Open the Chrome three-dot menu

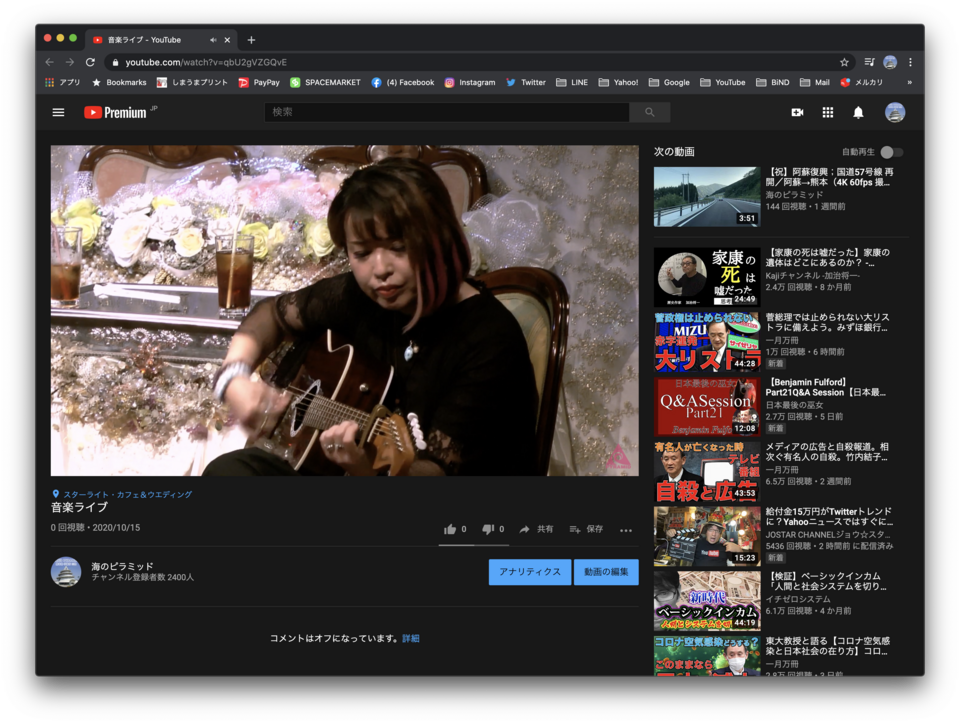pyautogui.click(x=910, y=62)
